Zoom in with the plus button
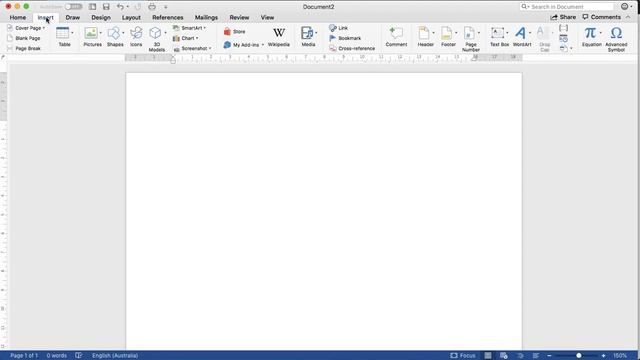 point(603,356)
